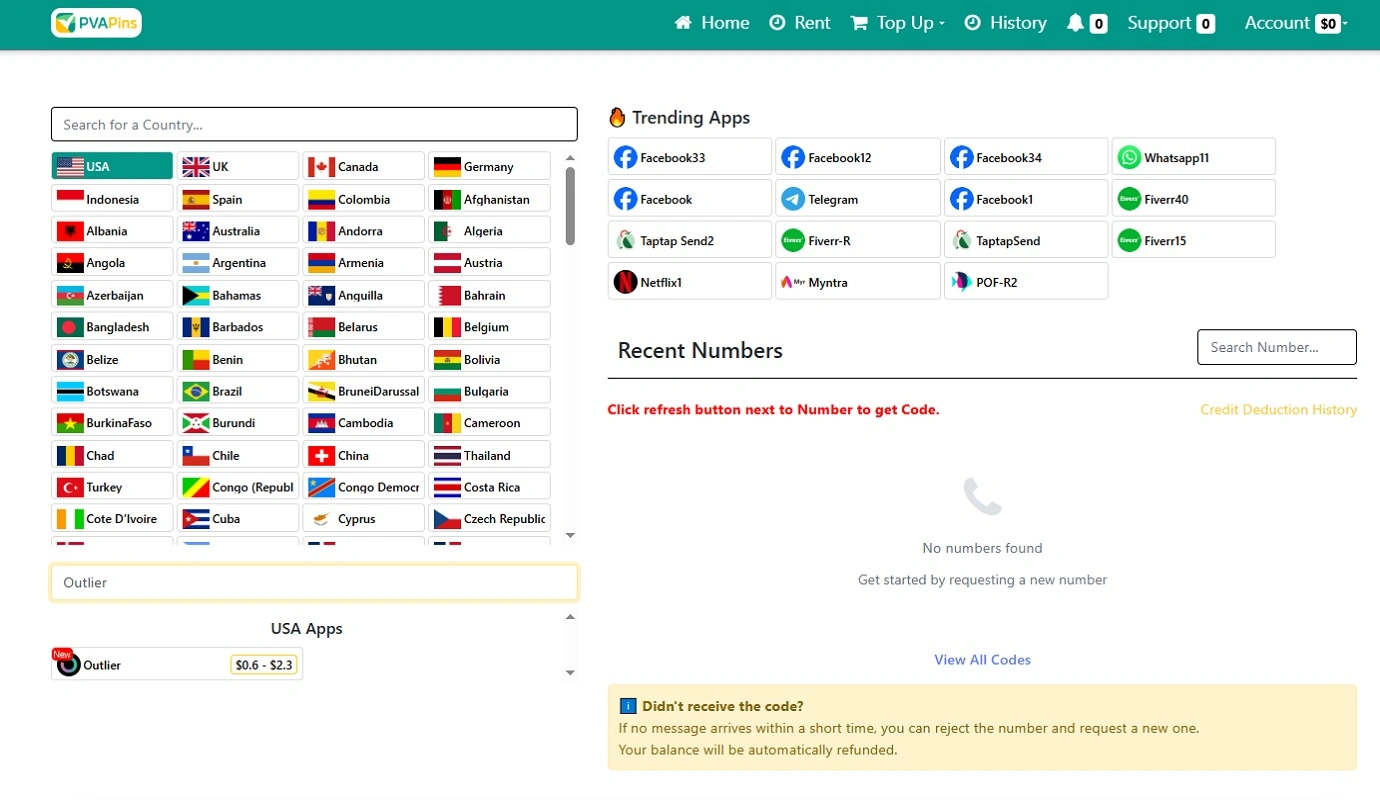Image resolution: width=1380 pixels, height=800 pixels.
Task: Choose Czech Republic from the country list
Action: (490, 518)
